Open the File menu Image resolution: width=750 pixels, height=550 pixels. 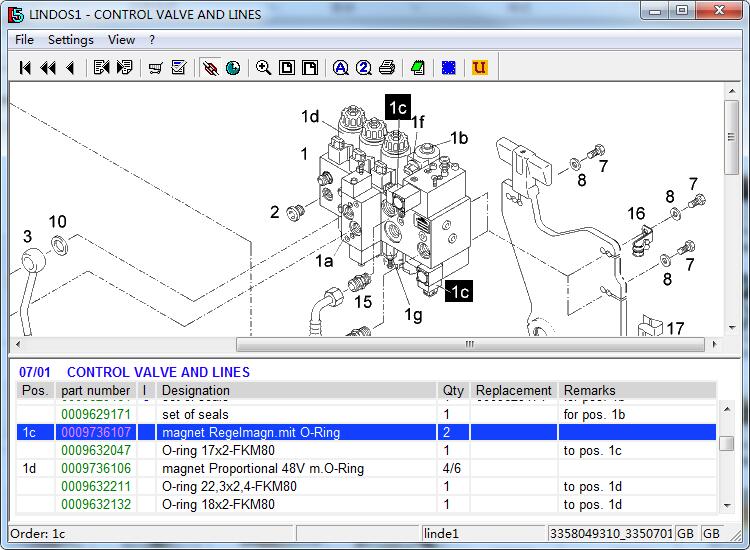[24, 40]
